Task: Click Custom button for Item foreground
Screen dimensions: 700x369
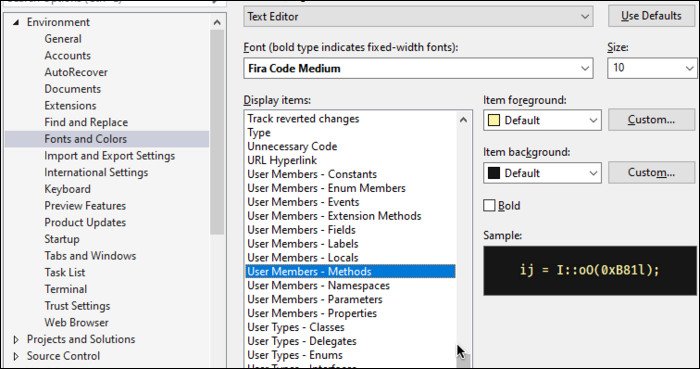Action: [x=651, y=120]
